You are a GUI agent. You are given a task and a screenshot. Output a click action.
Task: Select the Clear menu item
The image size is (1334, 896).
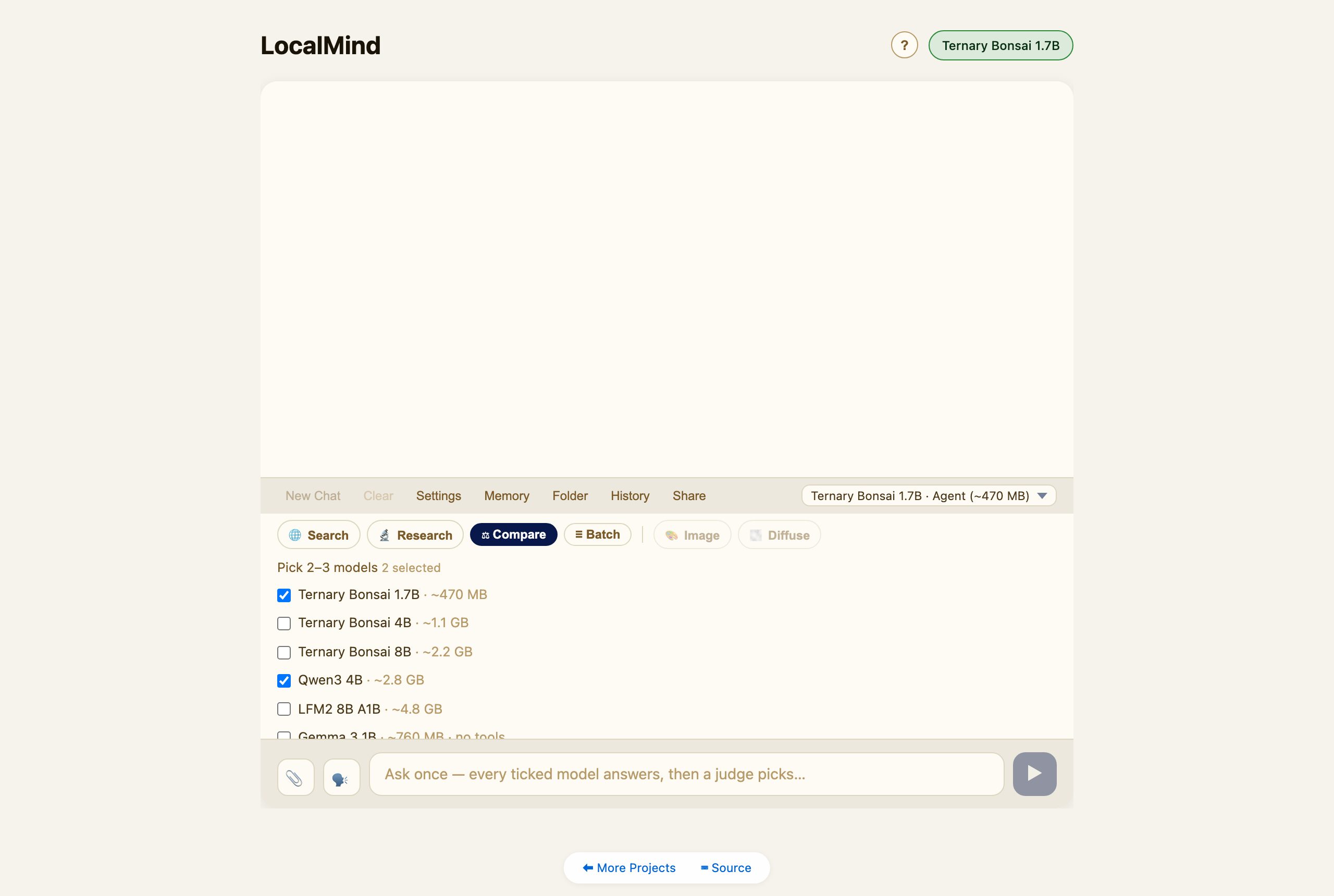click(378, 495)
